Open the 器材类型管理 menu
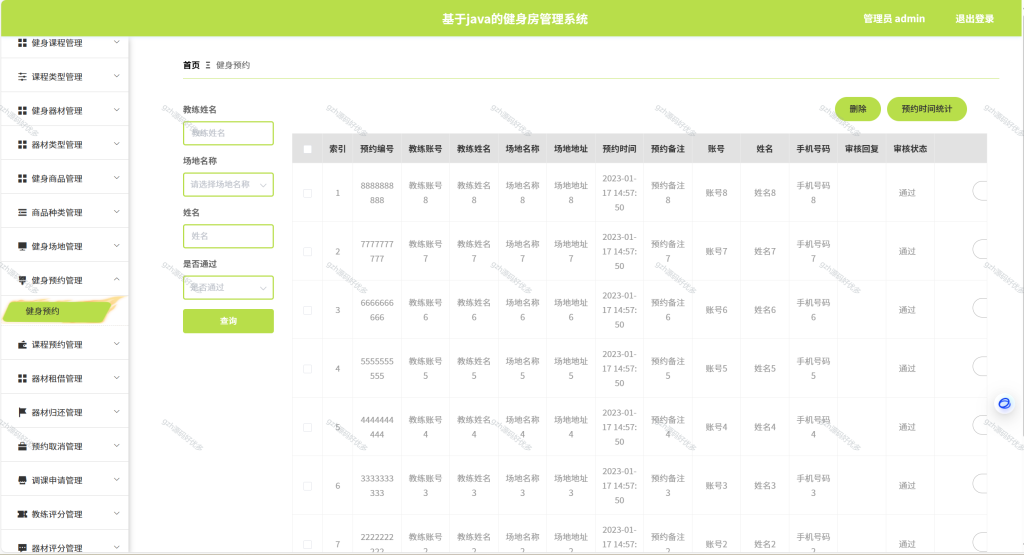1024x555 pixels. point(65,144)
